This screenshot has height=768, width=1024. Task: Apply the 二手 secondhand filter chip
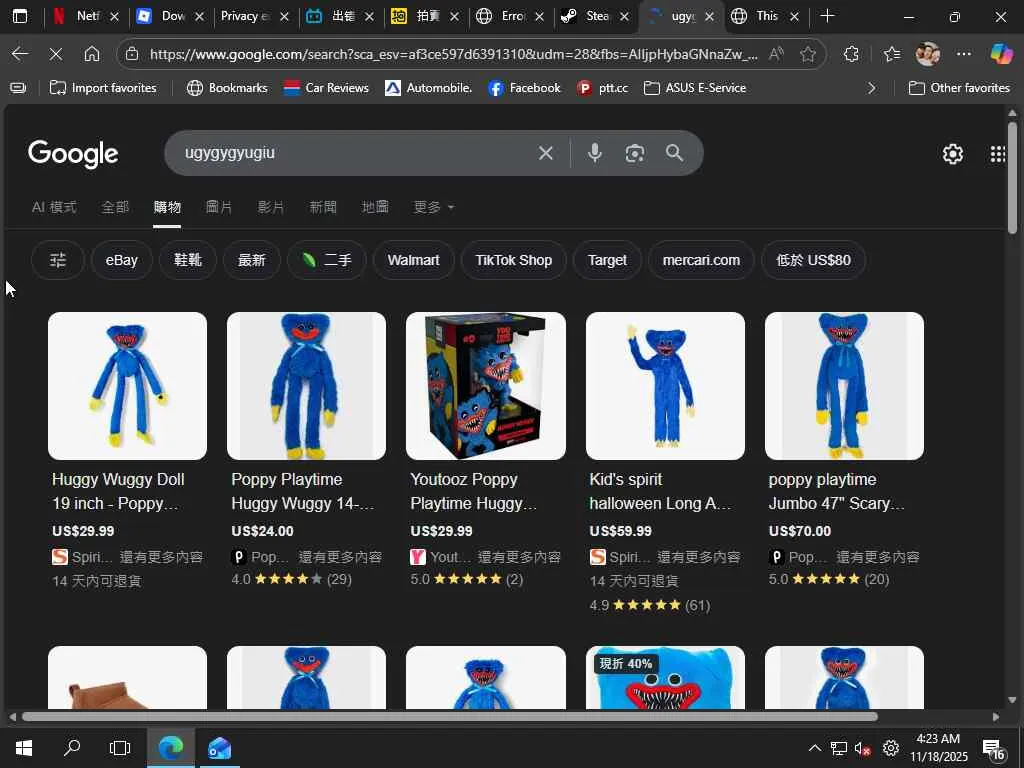click(x=327, y=260)
